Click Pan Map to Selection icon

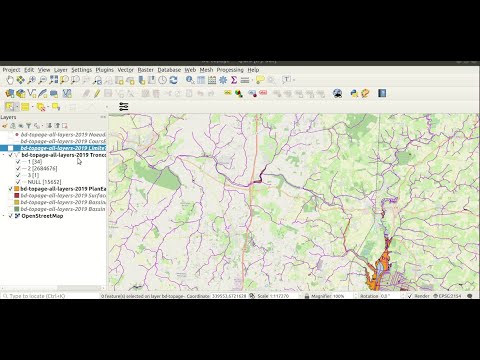[21, 80]
